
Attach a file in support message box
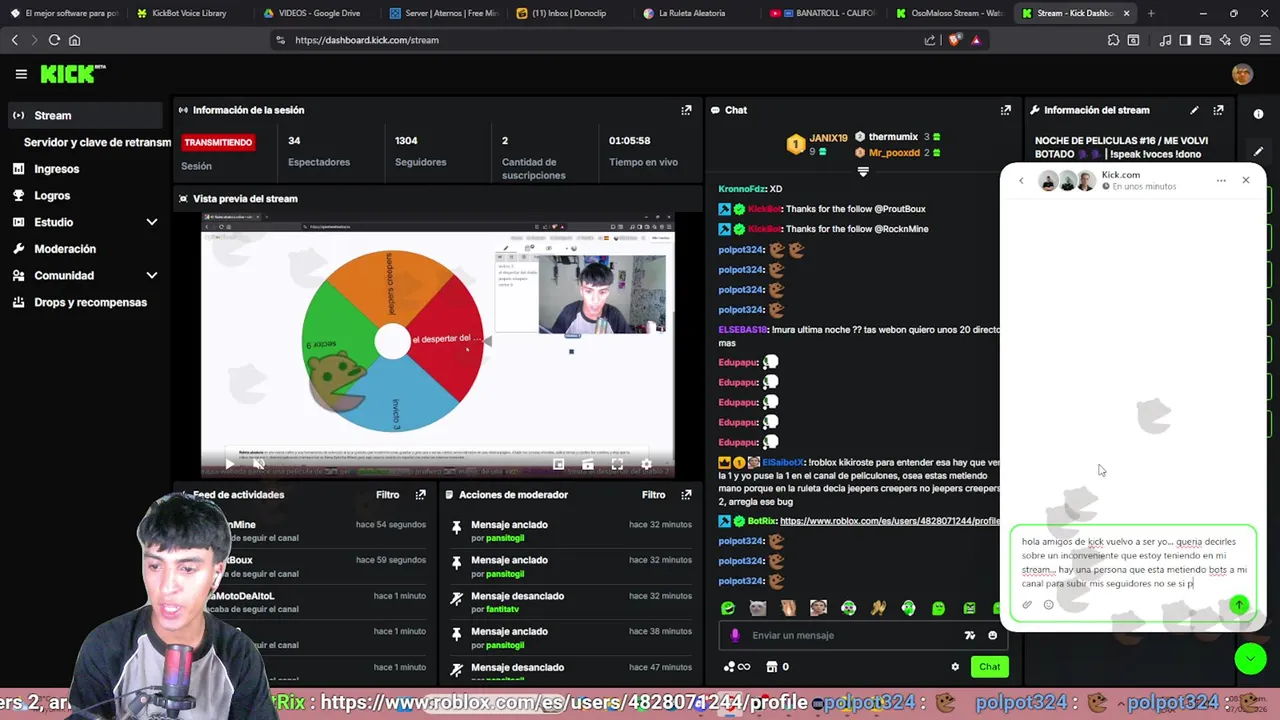(1027, 605)
